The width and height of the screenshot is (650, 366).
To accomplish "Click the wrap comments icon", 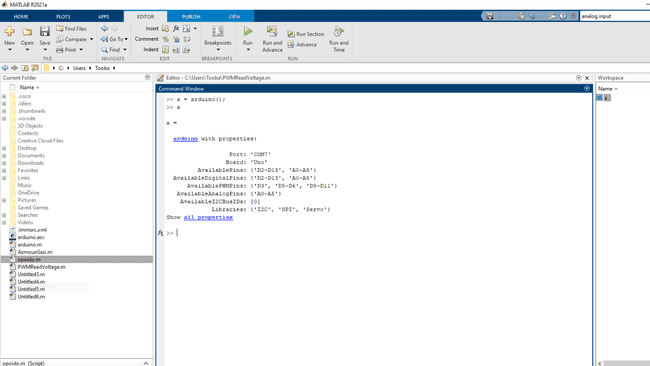I will (x=187, y=39).
